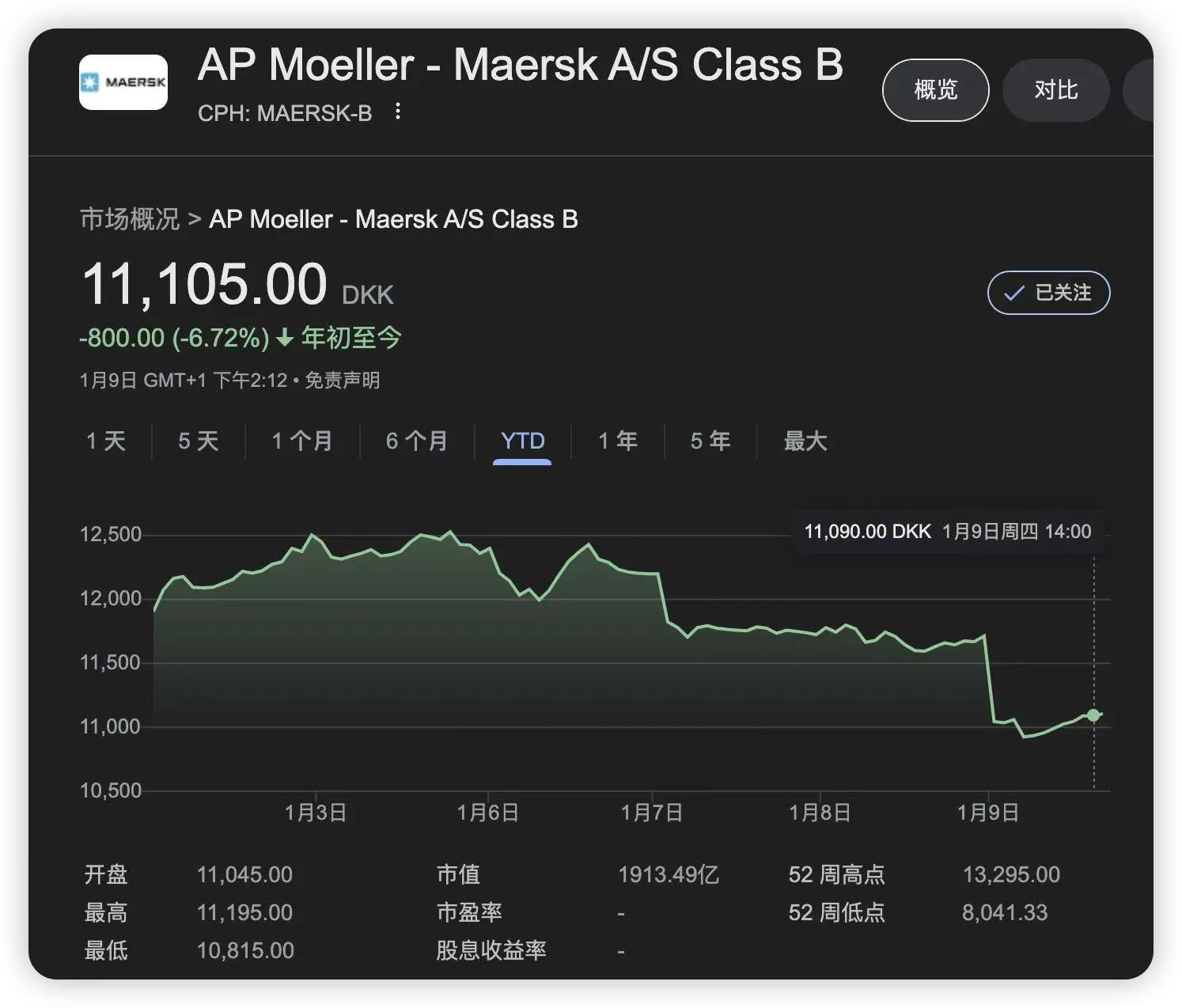Click the Maersk logo thumbnail
The image size is (1182, 1008).
click(x=123, y=82)
